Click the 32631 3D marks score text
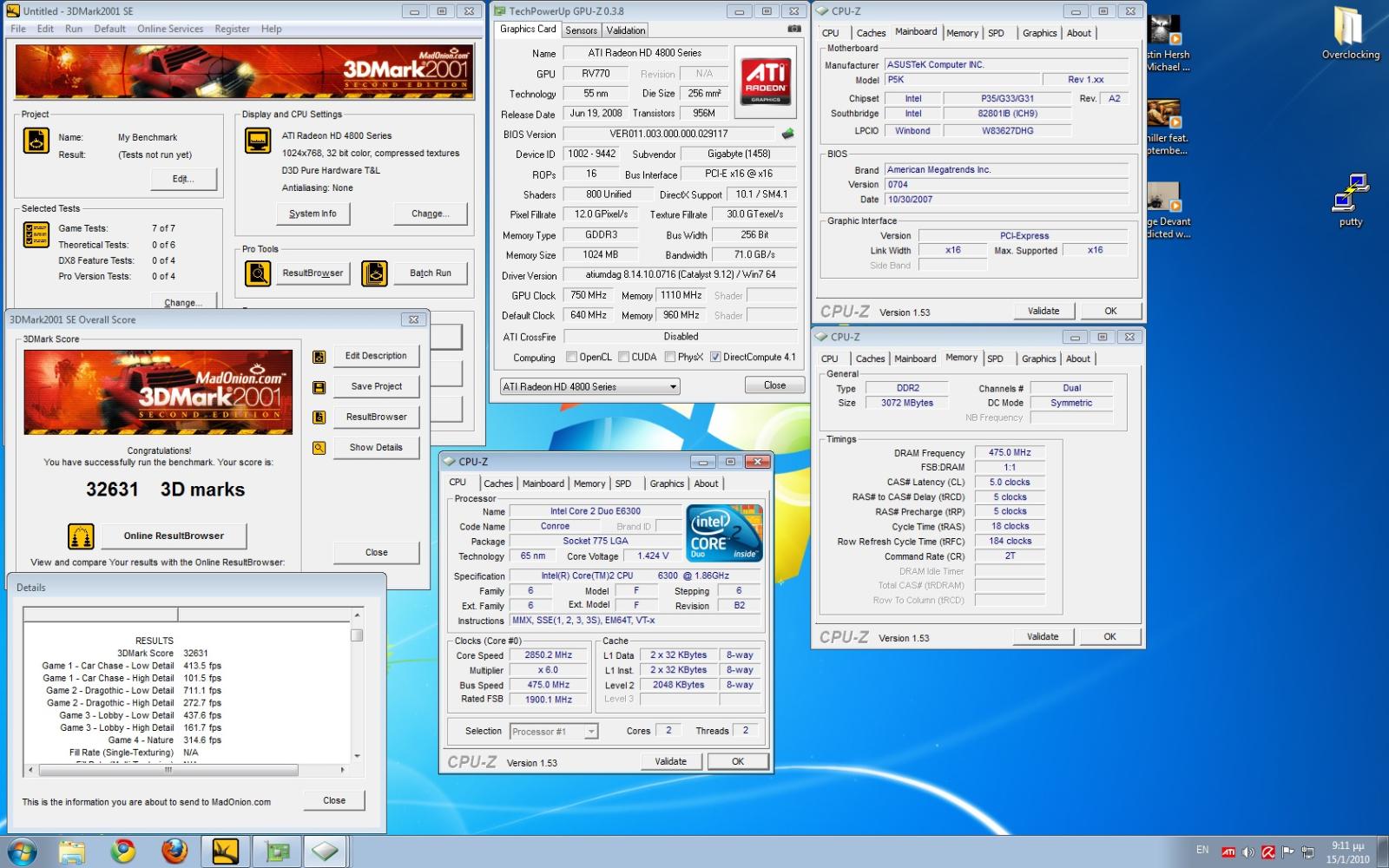This screenshot has height=868, width=1389. (165, 490)
